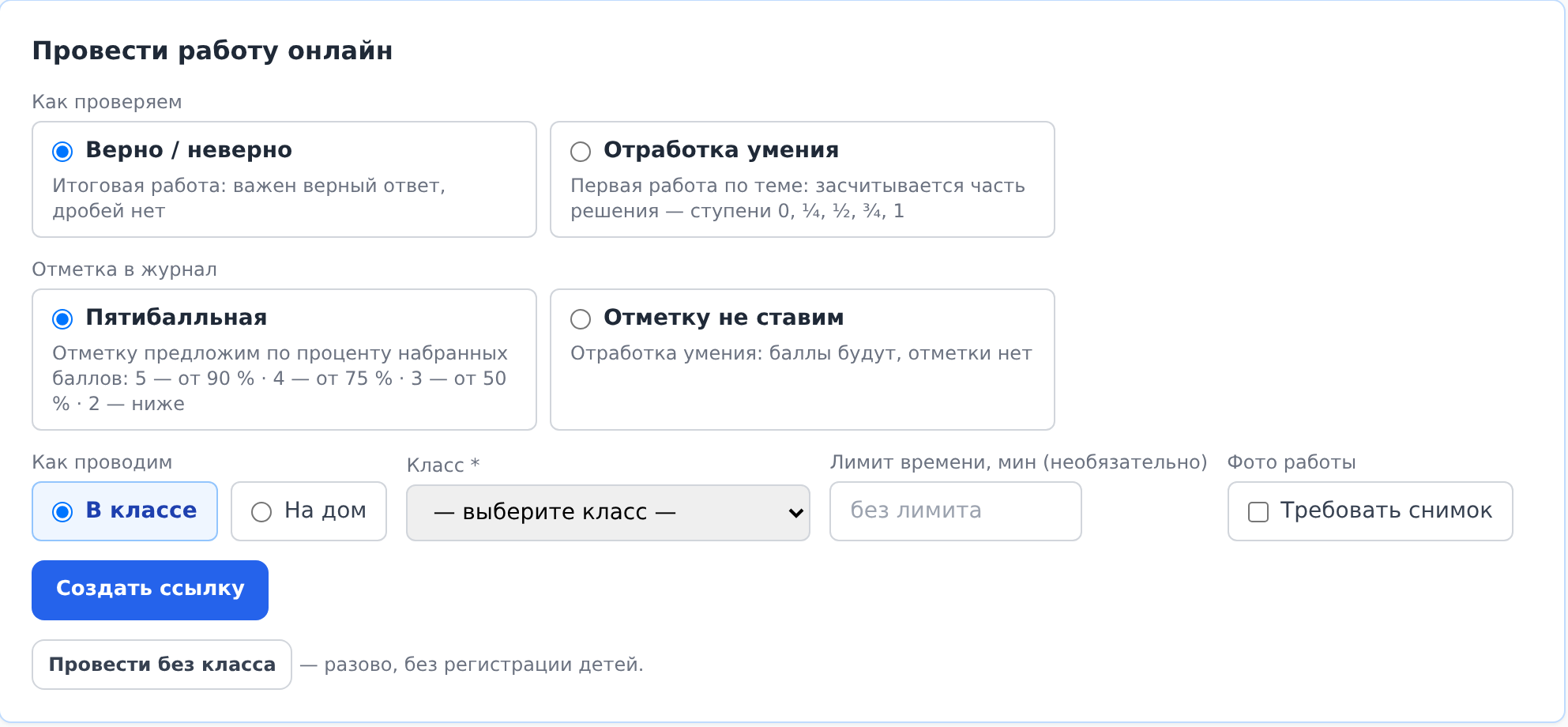Open the «выберите класс» dropdown

click(608, 512)
